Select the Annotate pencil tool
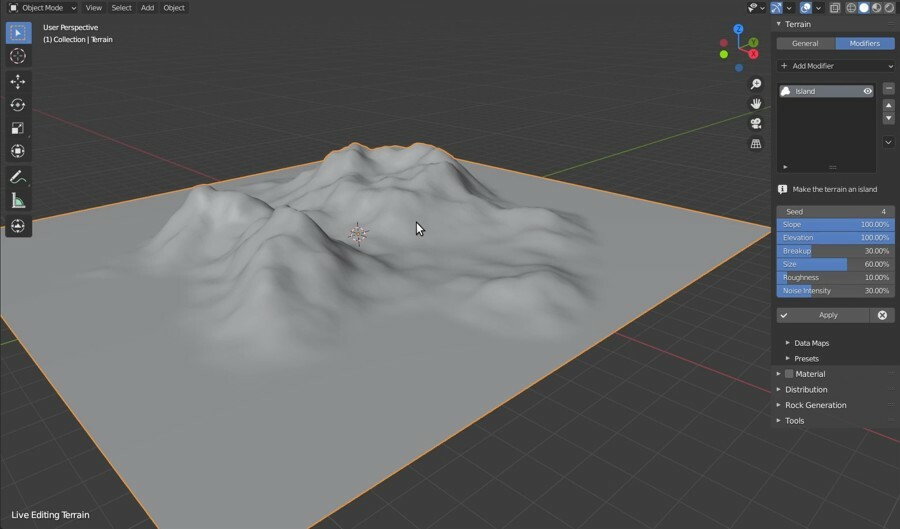Image resolution: width=900 pixels, height=529 pixels. point(18,178)
